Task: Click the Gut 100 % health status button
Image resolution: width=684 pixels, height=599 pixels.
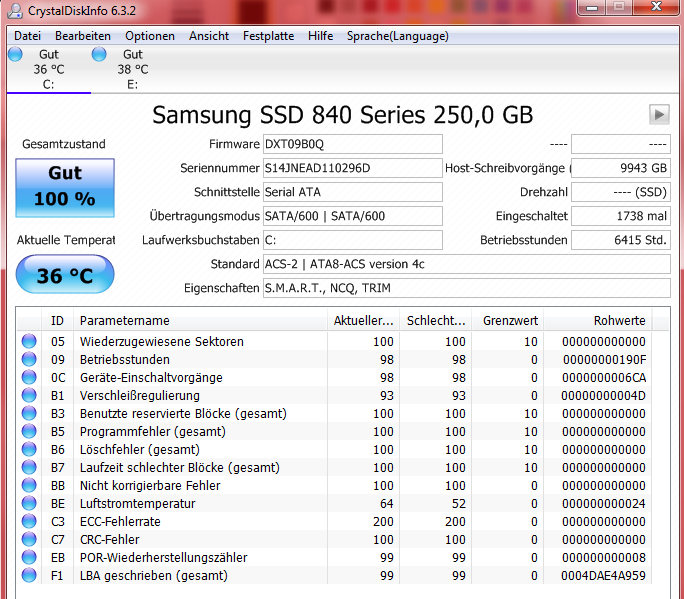Action: [65, 188]
